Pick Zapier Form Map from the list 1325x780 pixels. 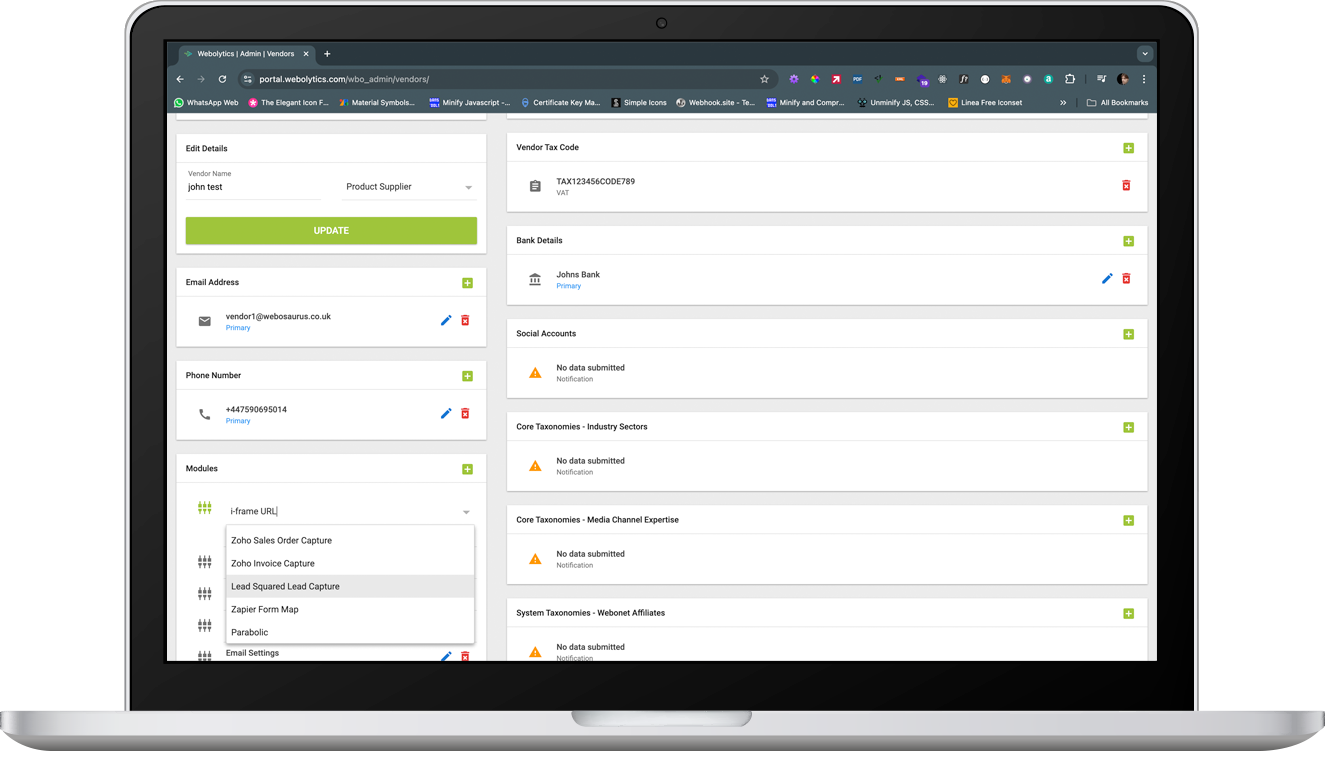[x=265, y=609]
